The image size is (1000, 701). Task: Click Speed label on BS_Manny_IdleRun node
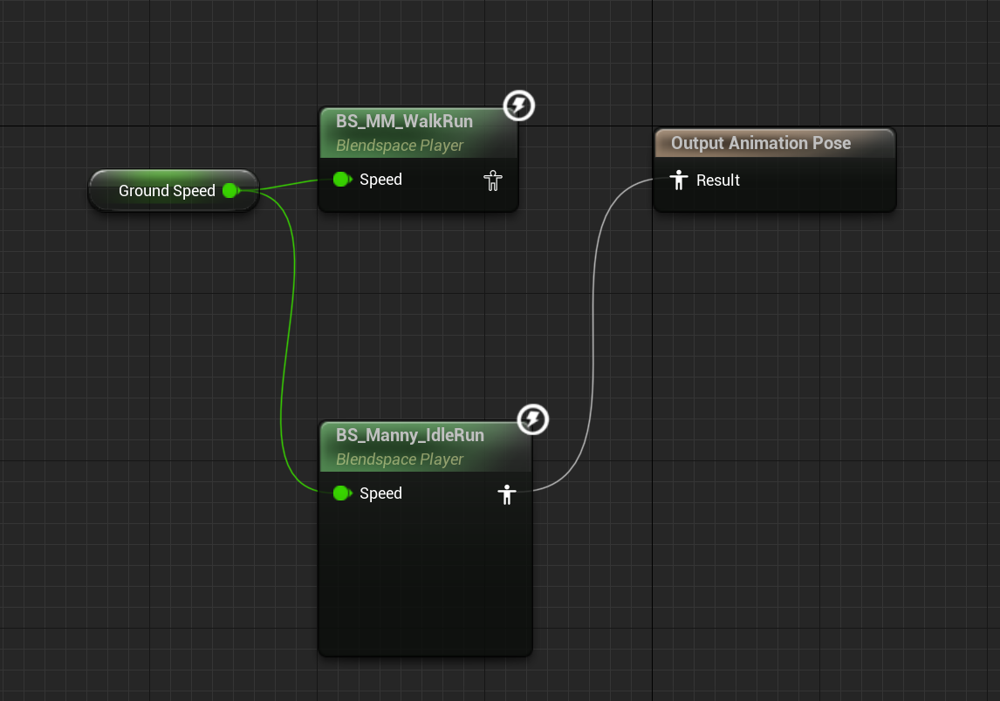381,494
